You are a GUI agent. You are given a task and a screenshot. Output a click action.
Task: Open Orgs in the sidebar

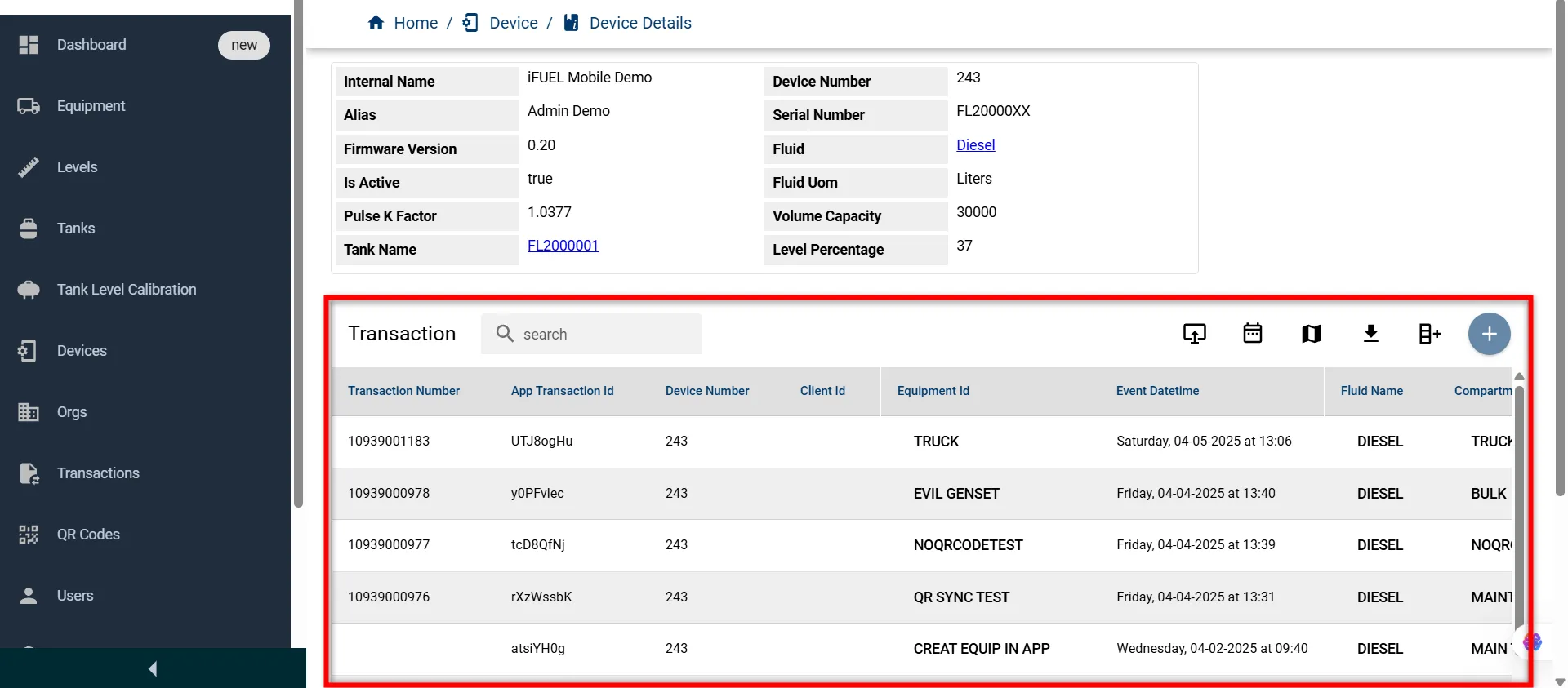tap(72, 412)
